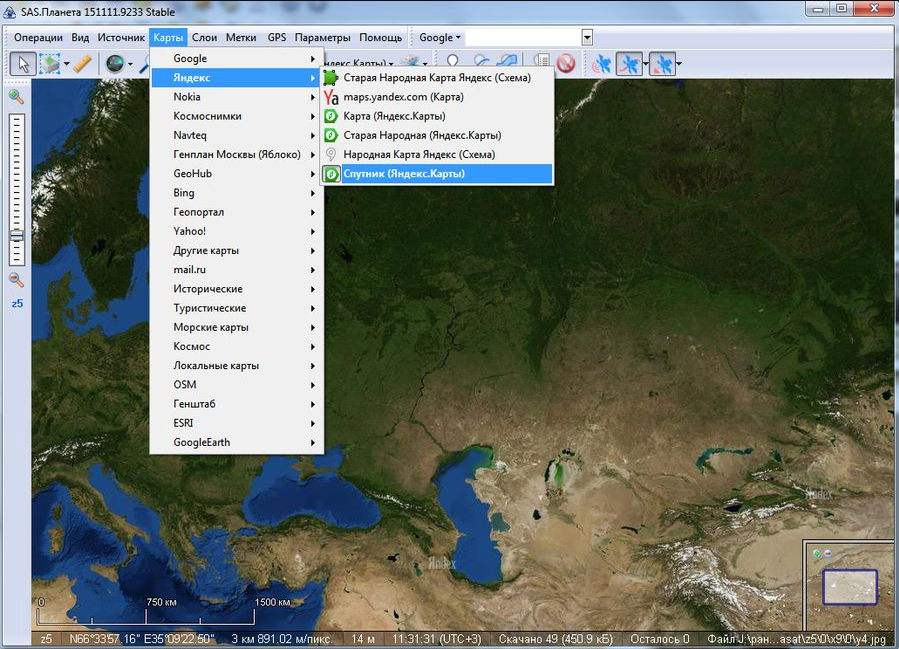This screenshot has width=899, height=649.
Task: Open the Операции menu
Action: click(38, 37)
